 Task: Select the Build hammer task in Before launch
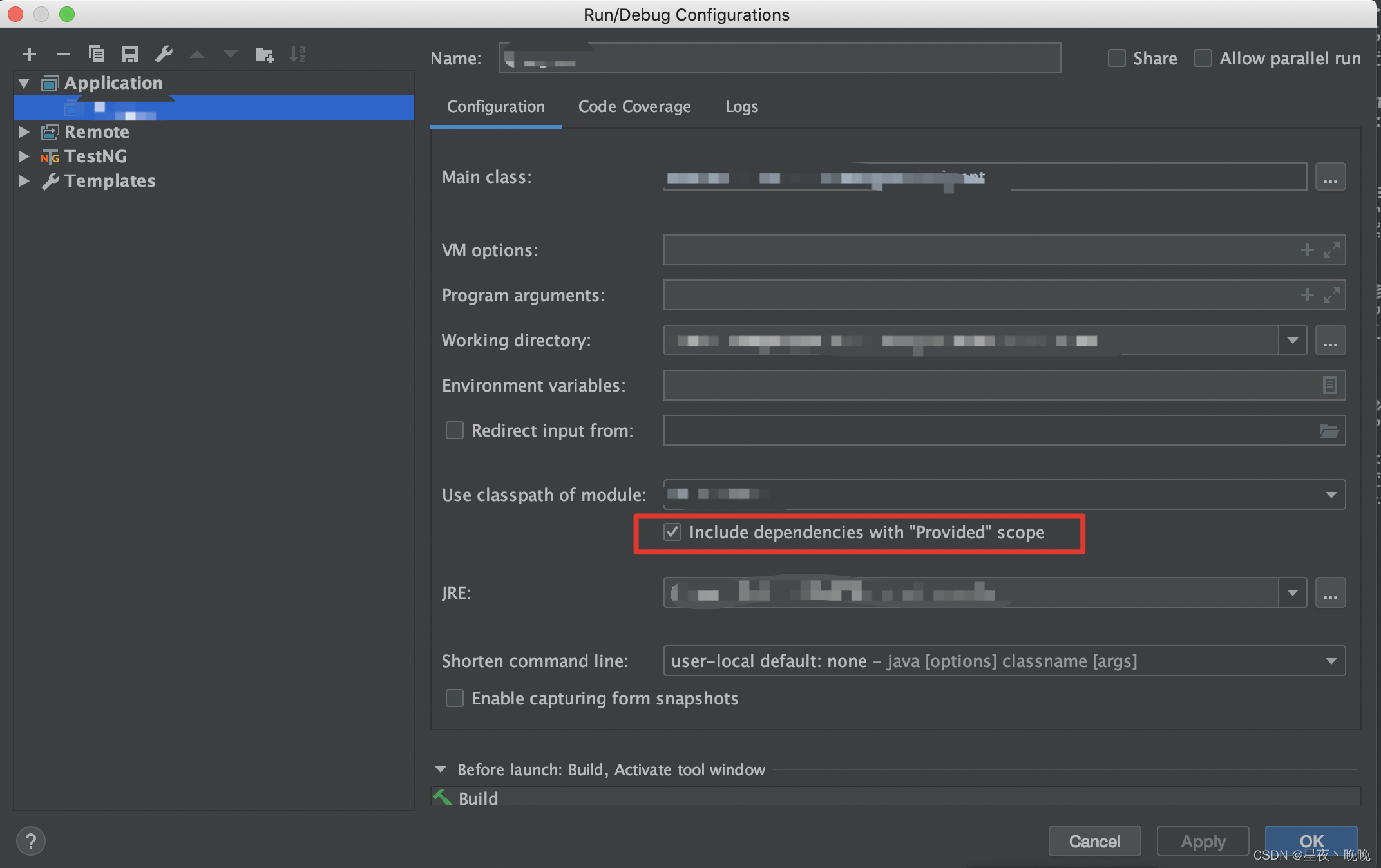click(477, 798)
